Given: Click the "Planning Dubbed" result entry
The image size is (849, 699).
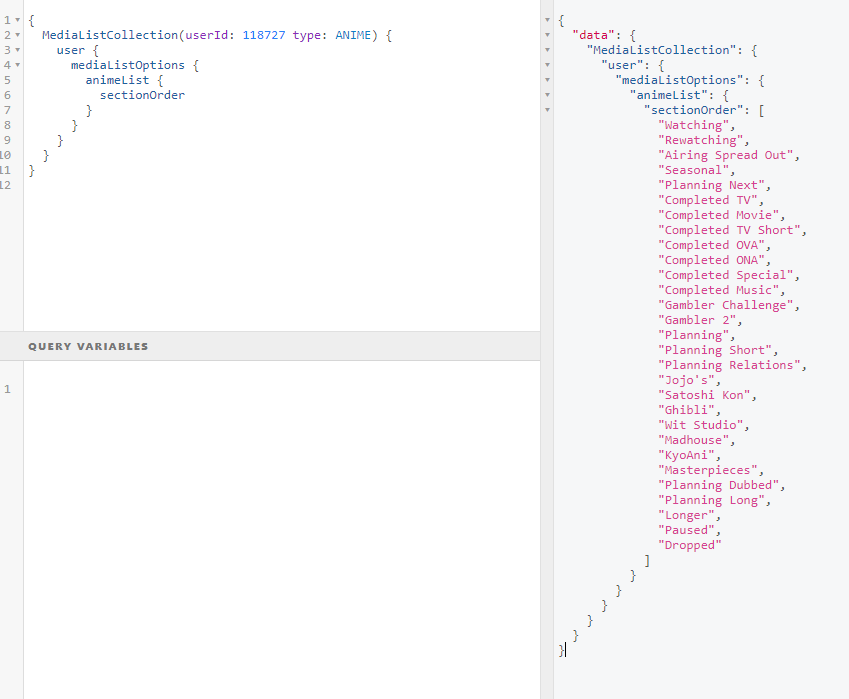Looking at the screenshot, I should [x=719, y=485].
